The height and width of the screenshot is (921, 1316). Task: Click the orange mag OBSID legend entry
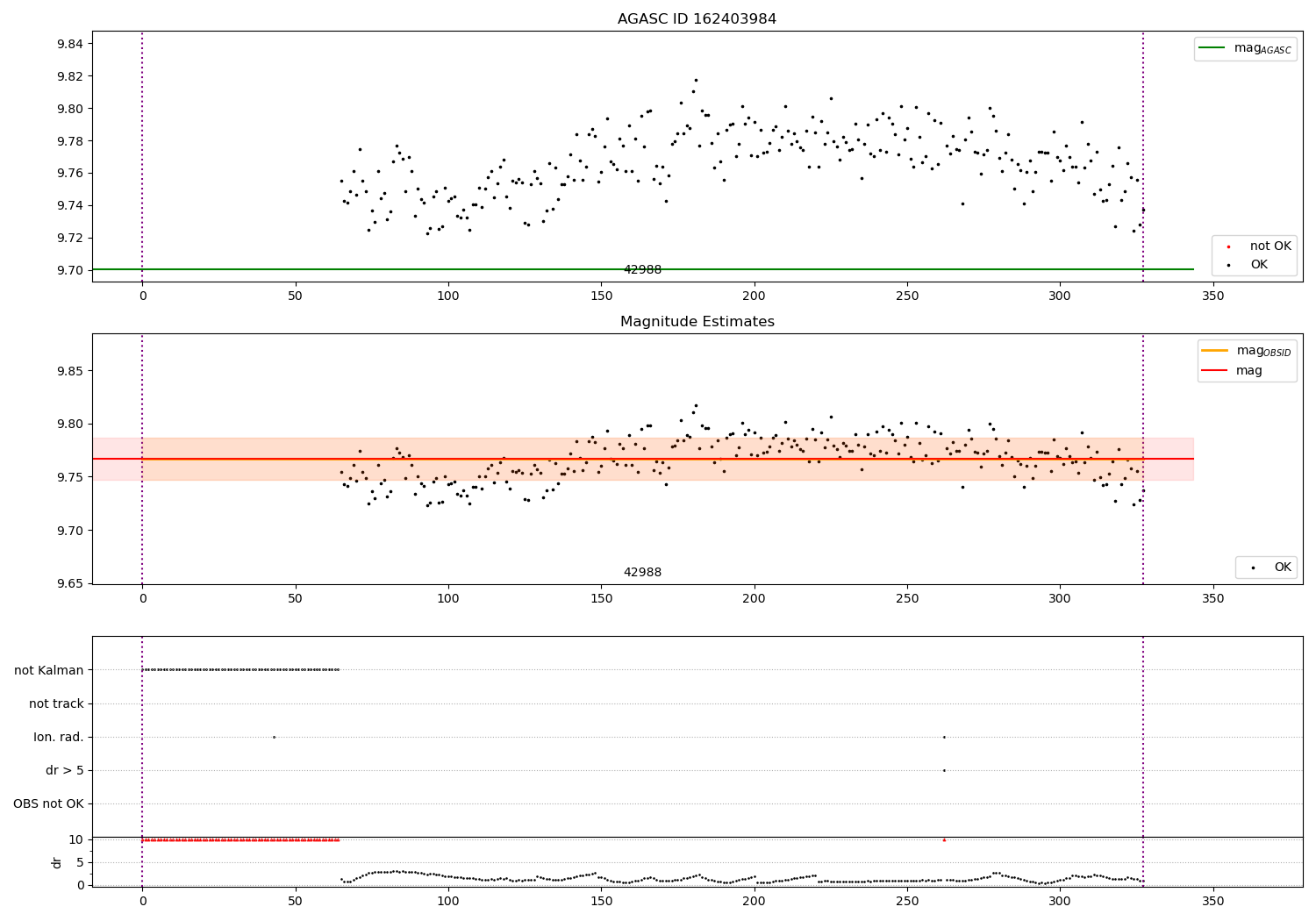click(1246, 351)
